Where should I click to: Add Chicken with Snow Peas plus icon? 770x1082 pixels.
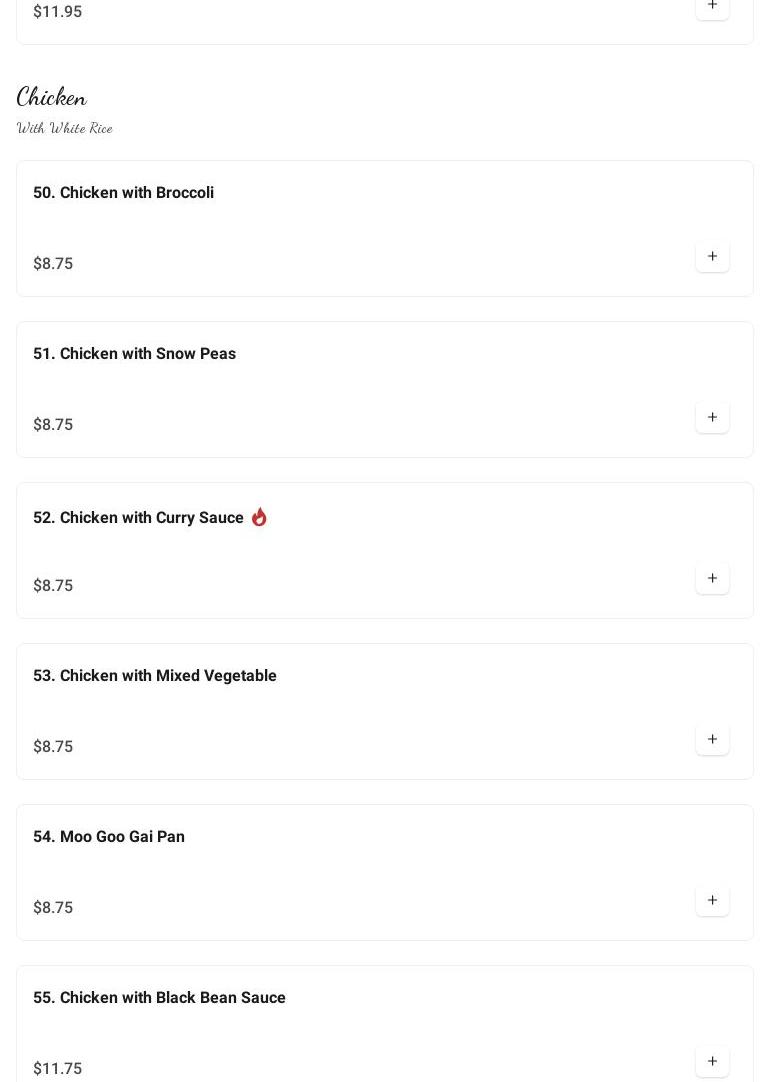click(x=712, y=417)
